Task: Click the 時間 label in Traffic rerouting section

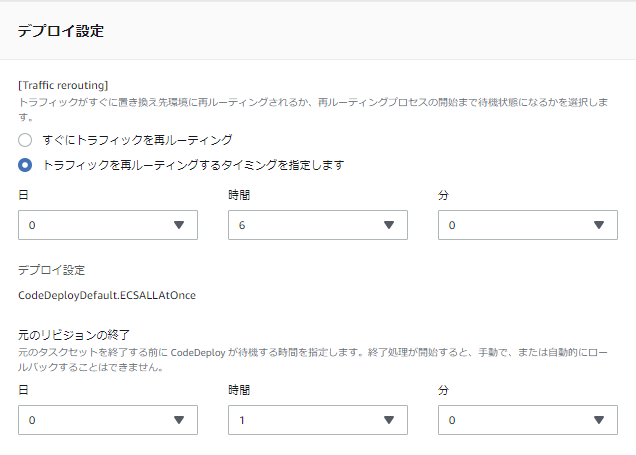Action: coord(240,196)
